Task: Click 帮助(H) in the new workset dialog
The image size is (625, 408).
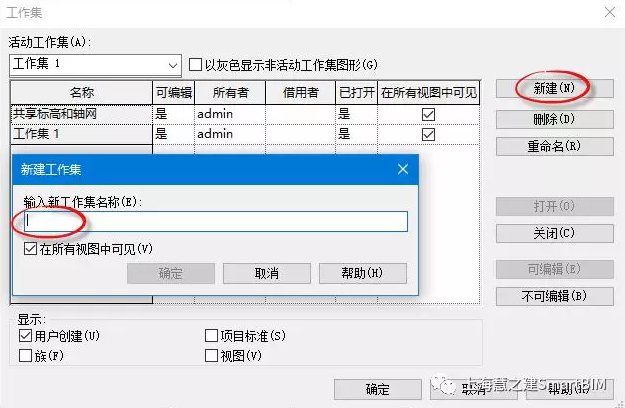Action: tap(363, 273)
